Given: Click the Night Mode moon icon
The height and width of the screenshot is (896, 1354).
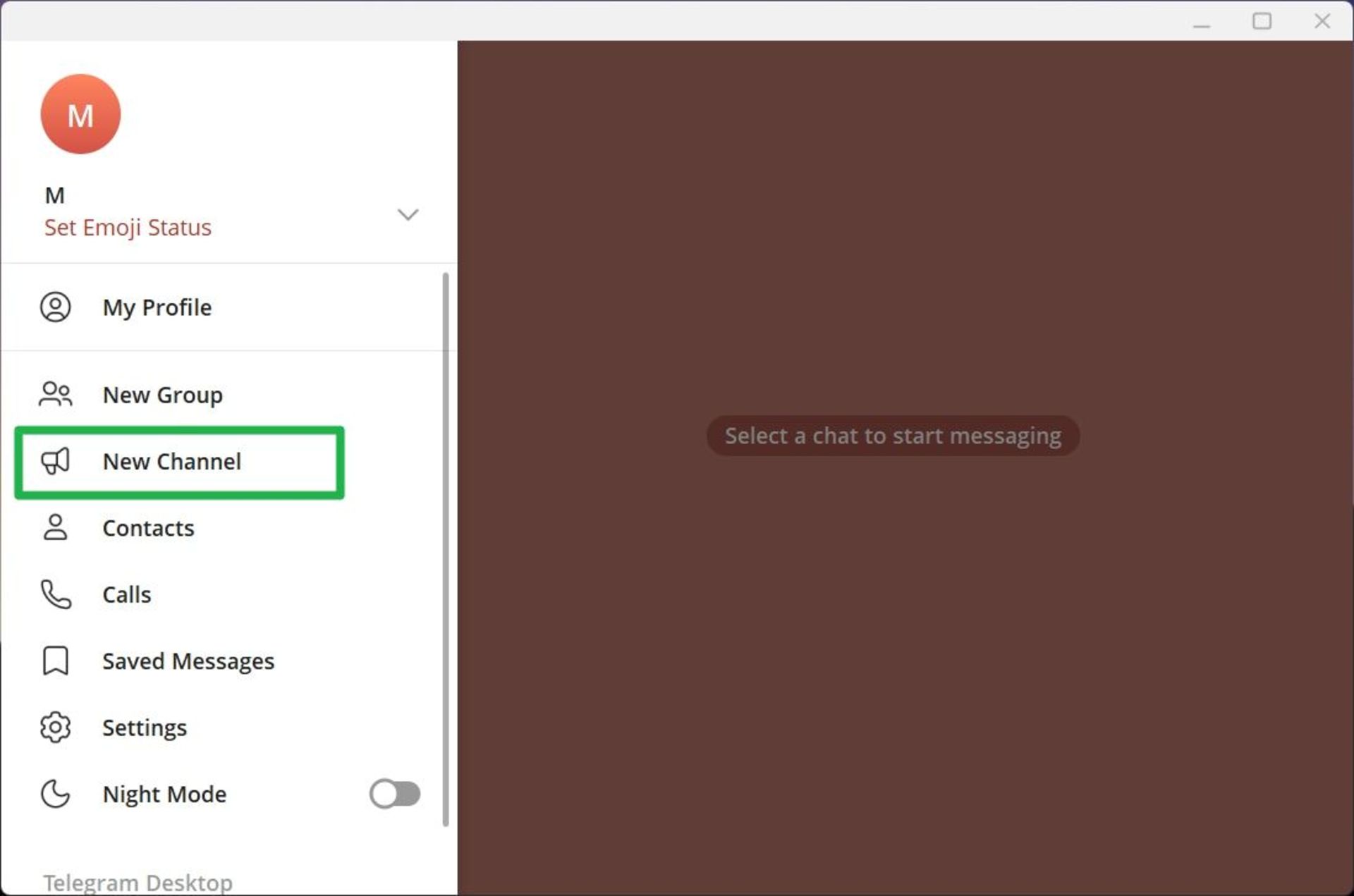Looking at the screenshot, I should coord(55,794).
